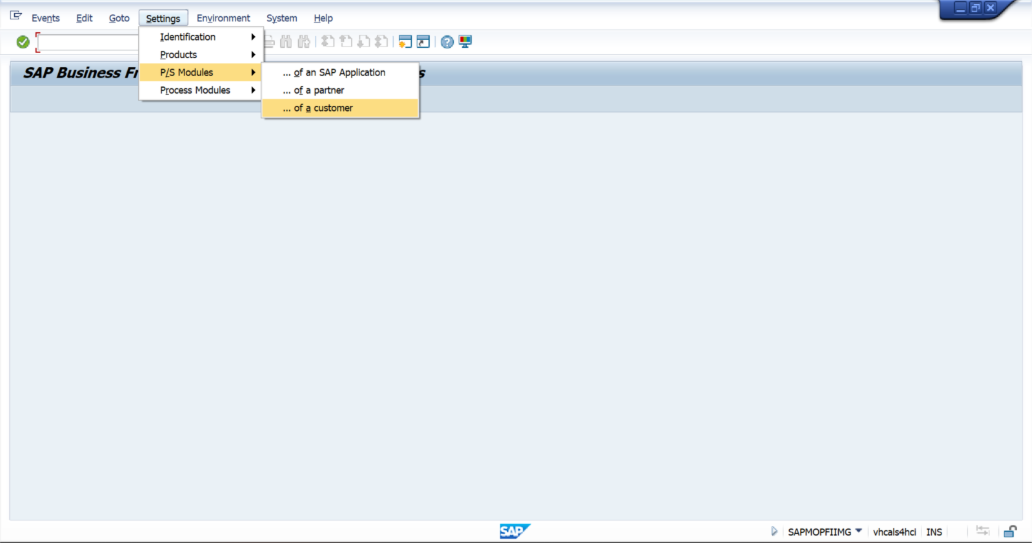Click the window menu icon left of Events
Screen dimensions: 1032x543
coord(16,17)
